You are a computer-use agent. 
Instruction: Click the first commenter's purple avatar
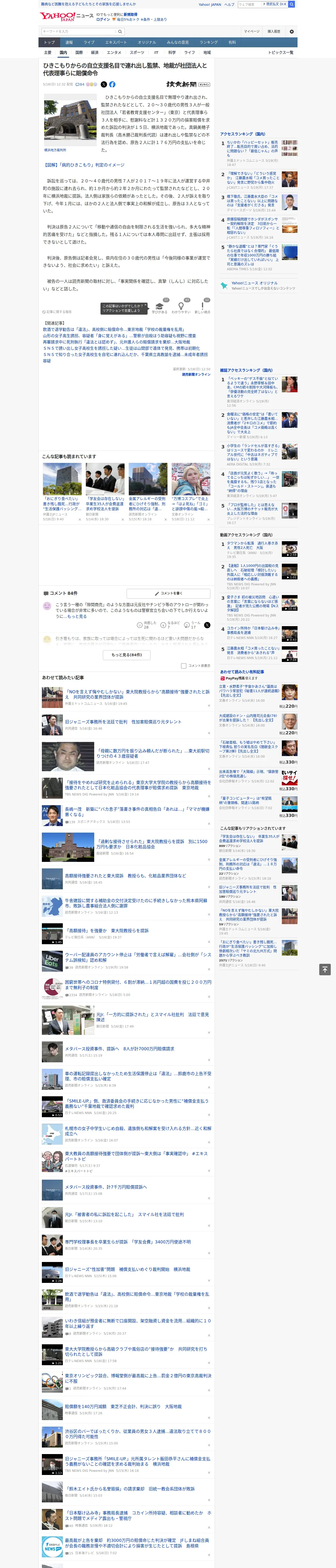47,606
